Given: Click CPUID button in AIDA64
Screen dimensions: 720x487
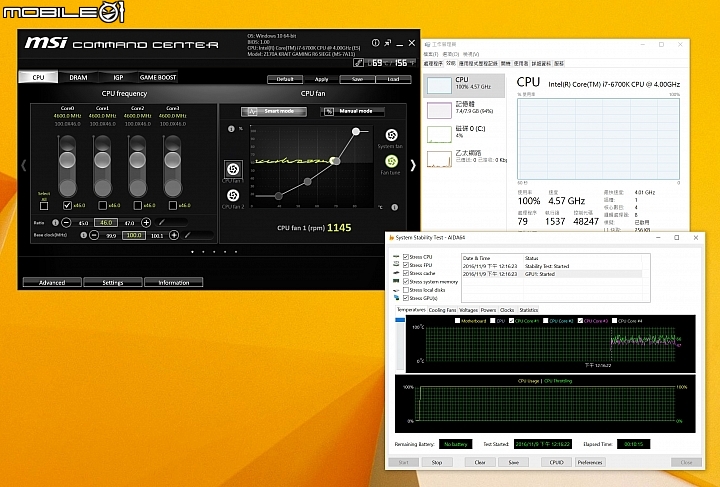Looking at the screenshot, I should [556, 462].
